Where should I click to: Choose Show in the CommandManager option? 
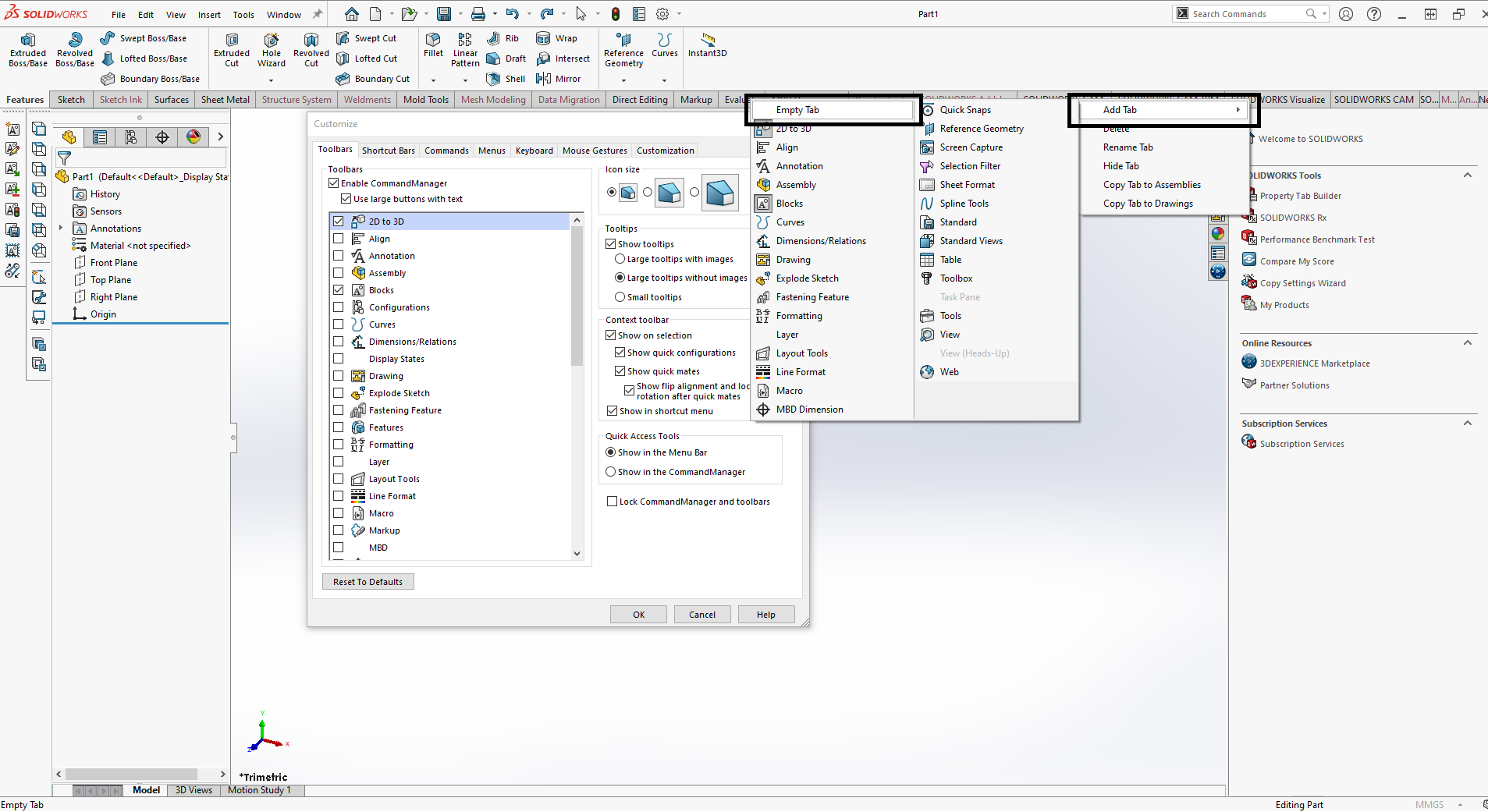(611, 472)
